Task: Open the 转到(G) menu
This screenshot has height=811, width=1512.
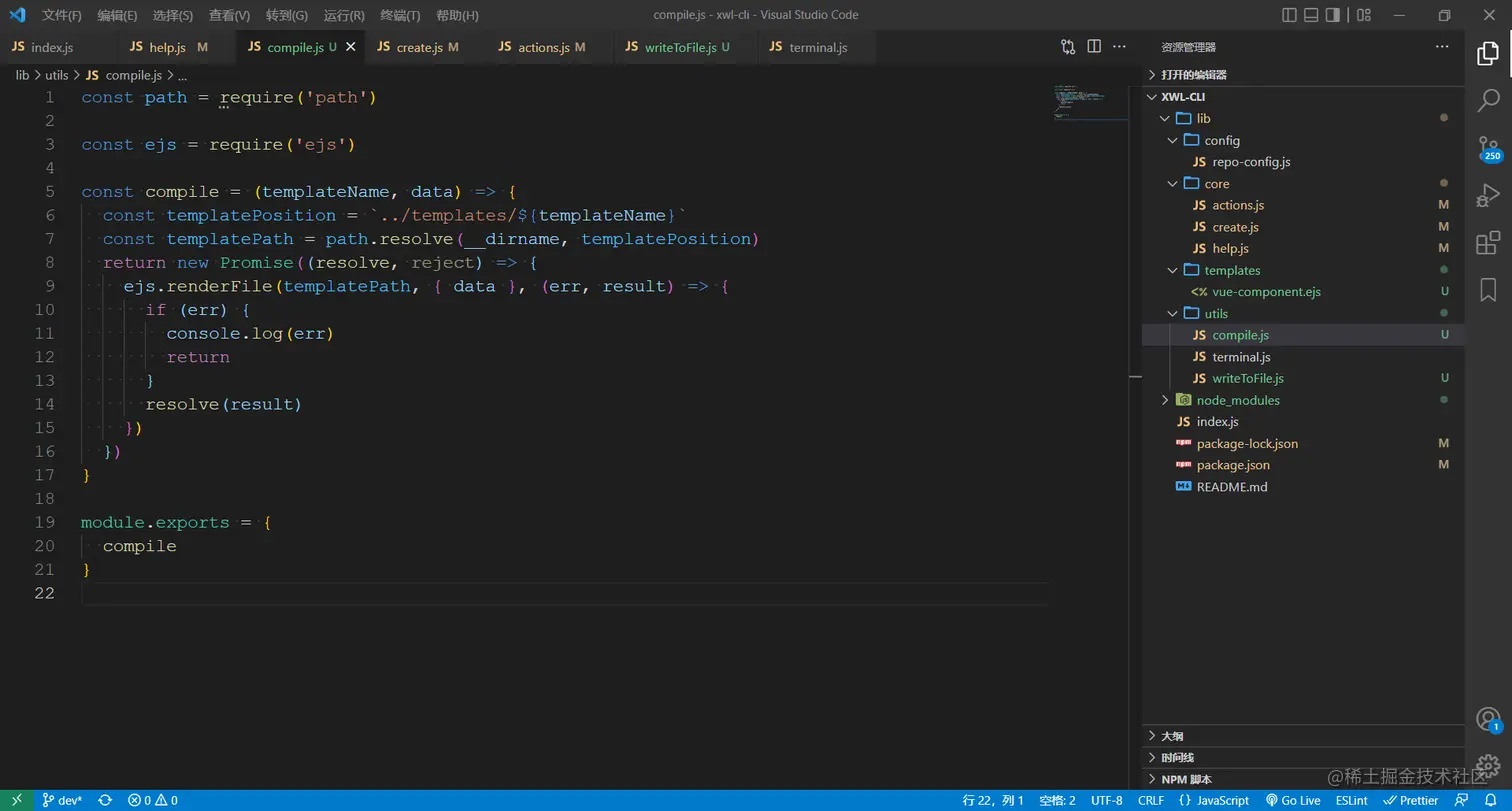Action: coord(287,15)
